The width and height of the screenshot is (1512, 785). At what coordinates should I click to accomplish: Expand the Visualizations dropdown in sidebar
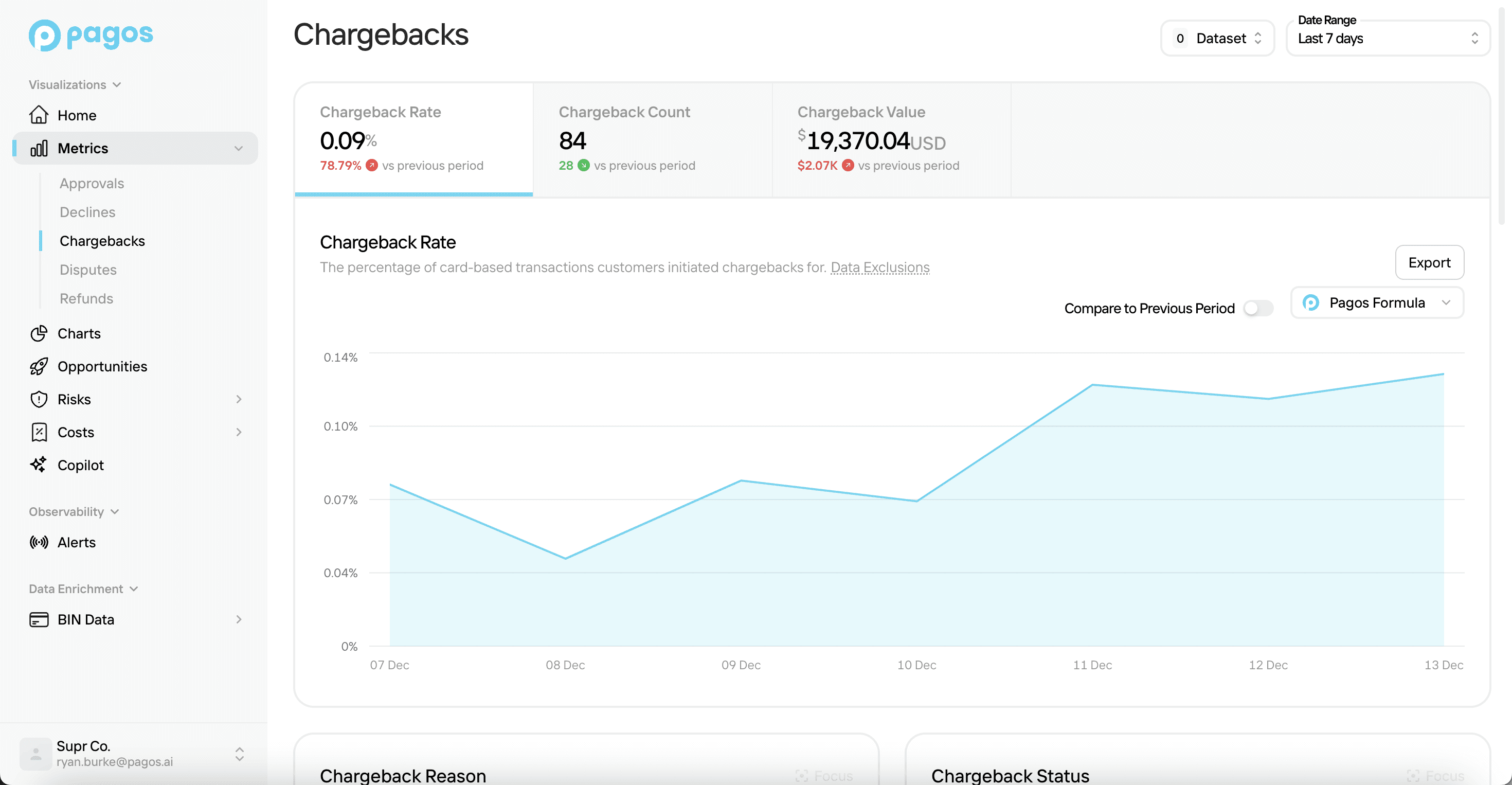(x=74, y=84)
